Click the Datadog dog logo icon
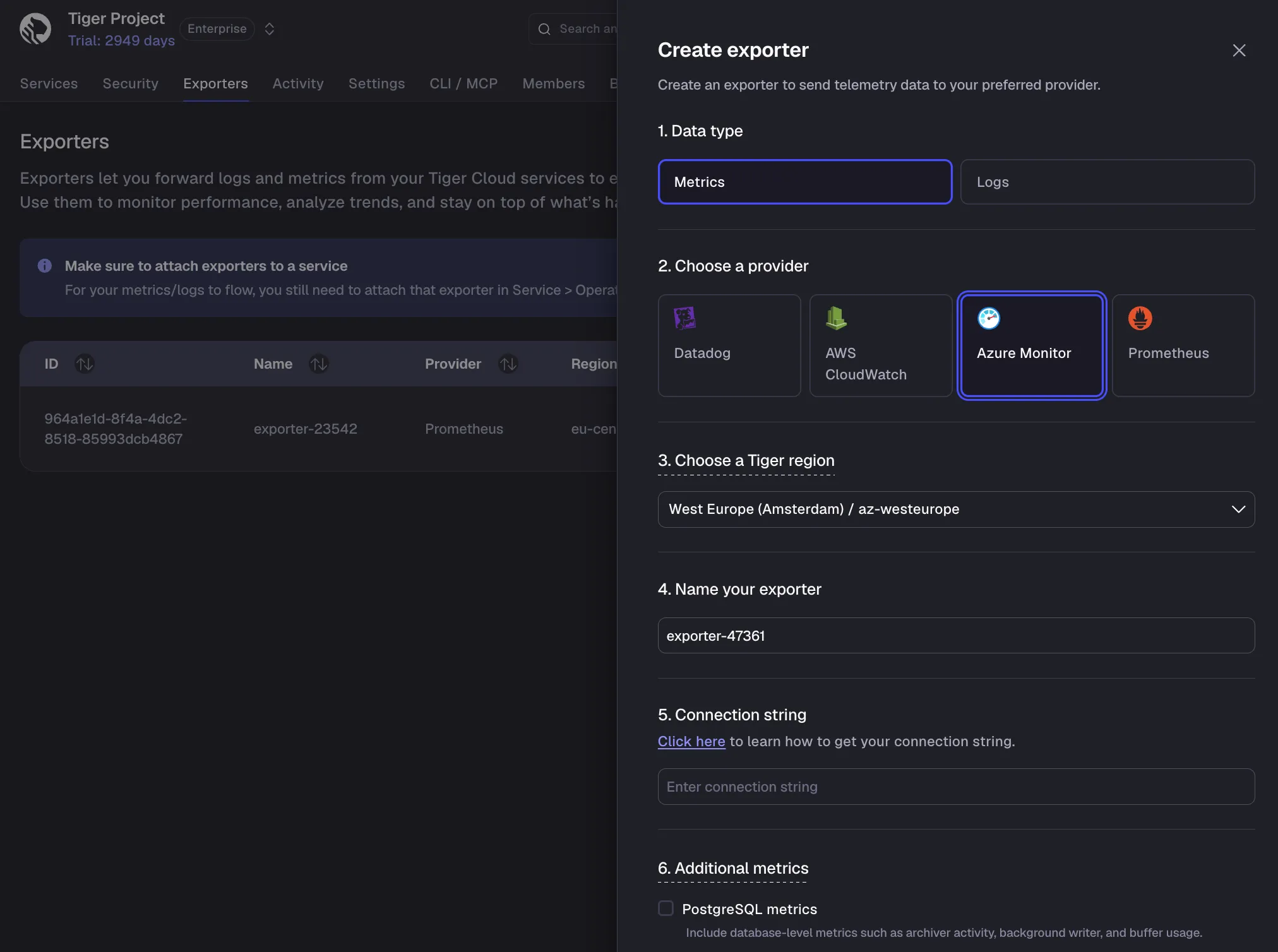Viewport: 1278px width, 952px height. 685,318
